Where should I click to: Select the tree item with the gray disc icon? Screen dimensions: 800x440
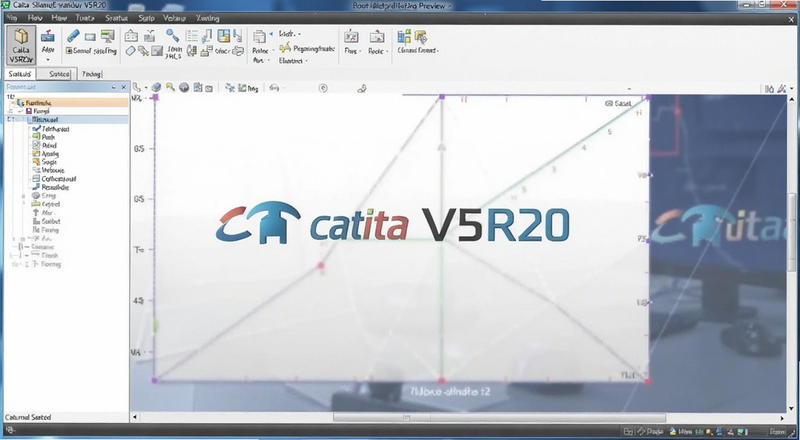(44, 195)
